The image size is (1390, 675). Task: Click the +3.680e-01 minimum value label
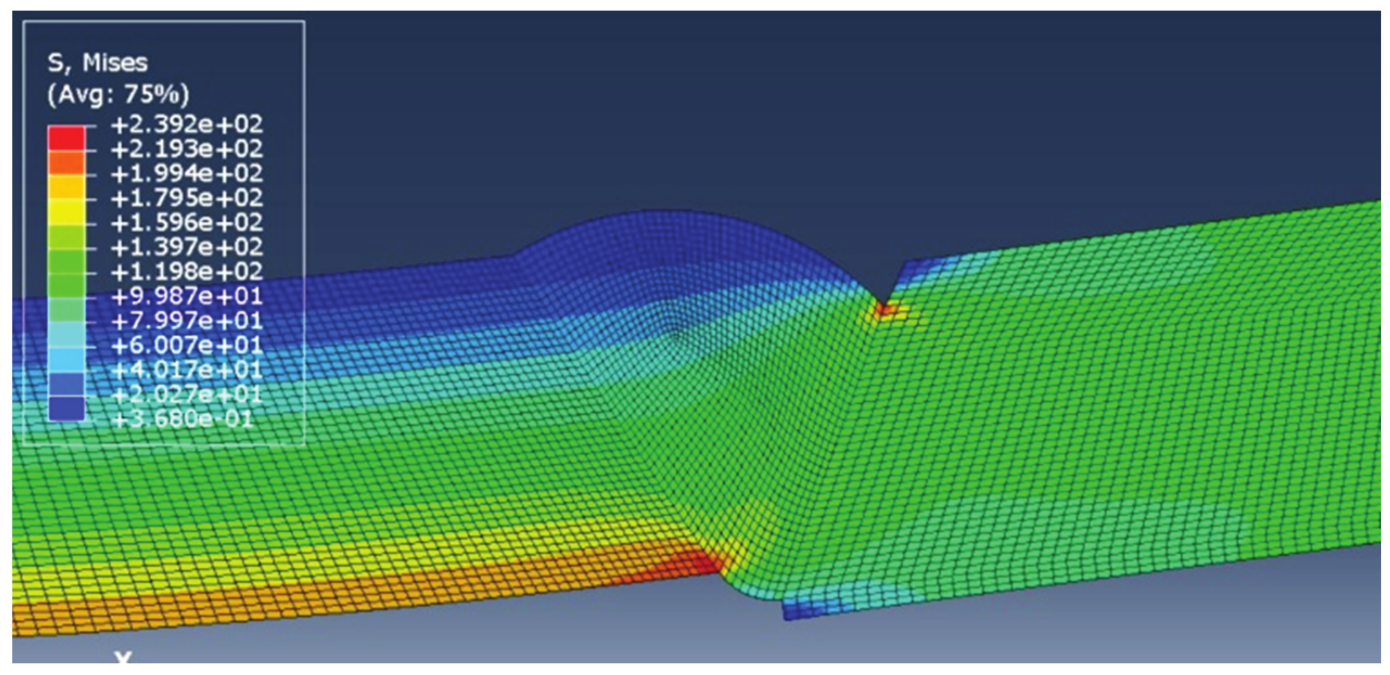186,419
